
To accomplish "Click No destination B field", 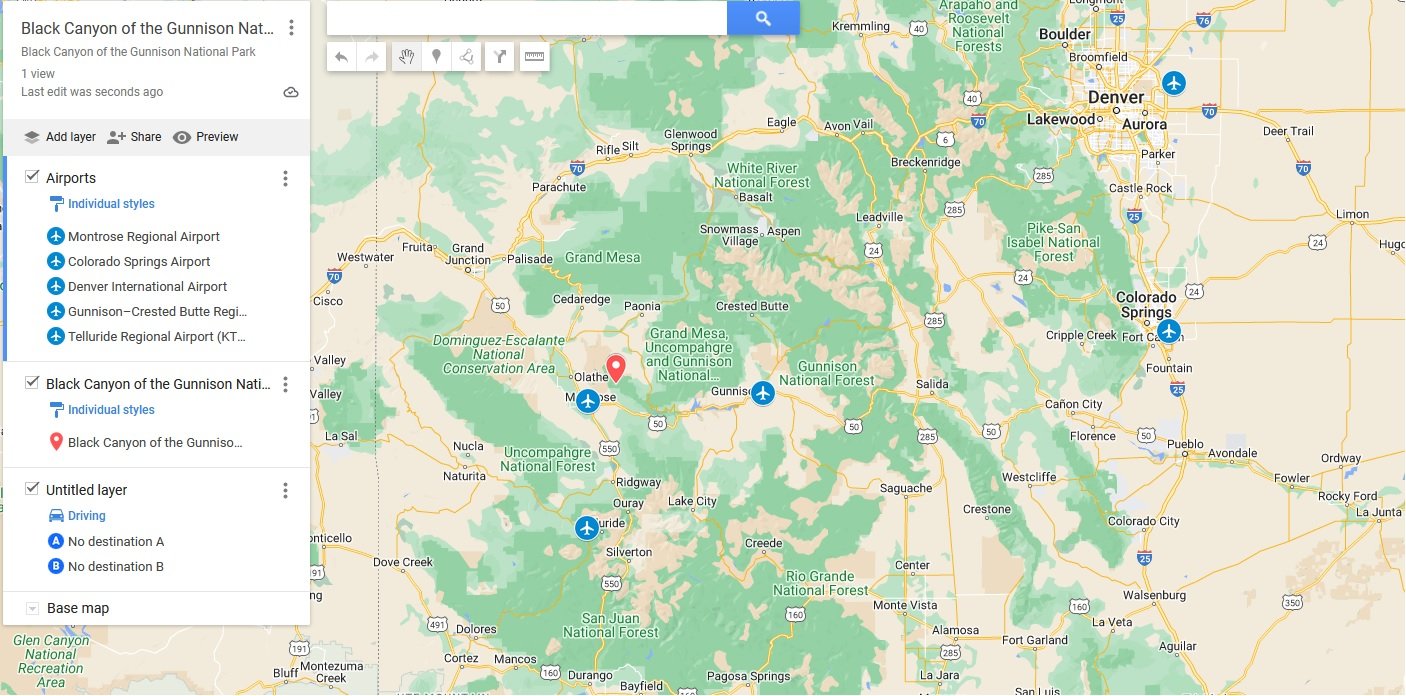I will click(x=116, y=566).
